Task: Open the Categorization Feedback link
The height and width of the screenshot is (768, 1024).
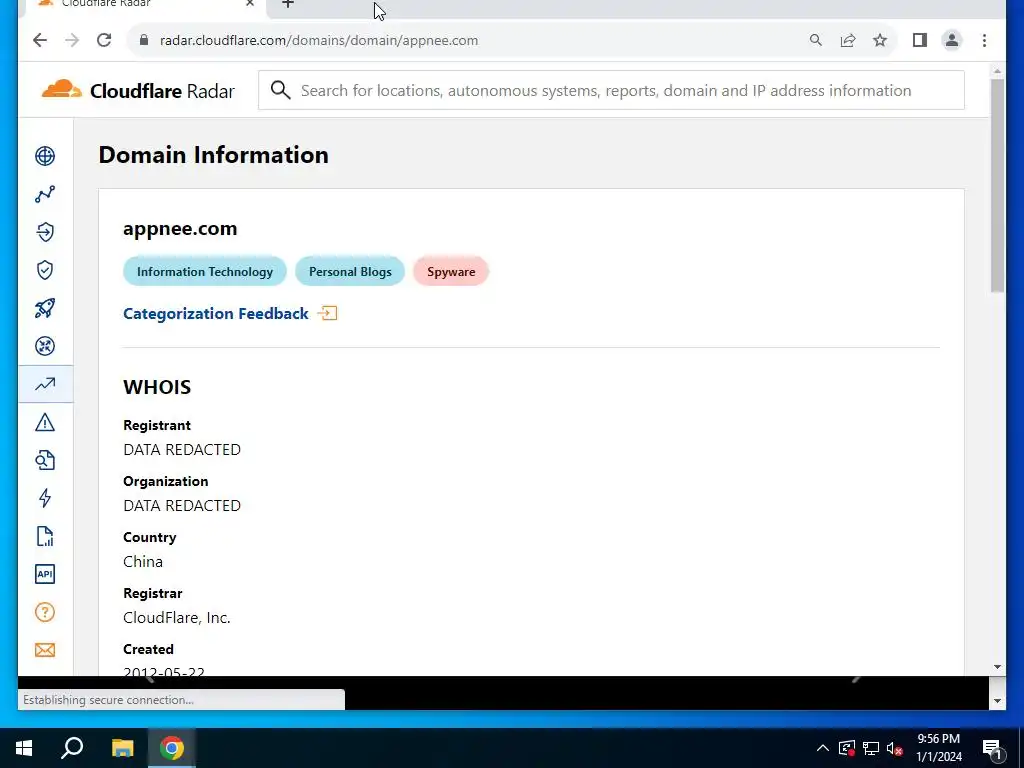Action: [216, 314]
